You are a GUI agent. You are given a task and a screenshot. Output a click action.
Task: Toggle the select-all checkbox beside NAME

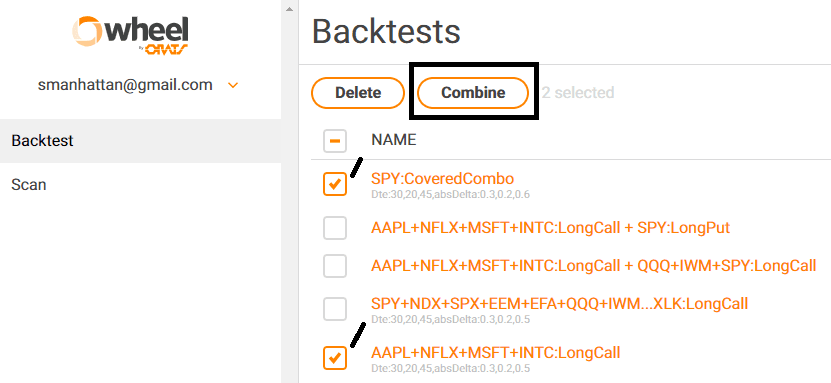pyautogui.click(x=335, y=141)
